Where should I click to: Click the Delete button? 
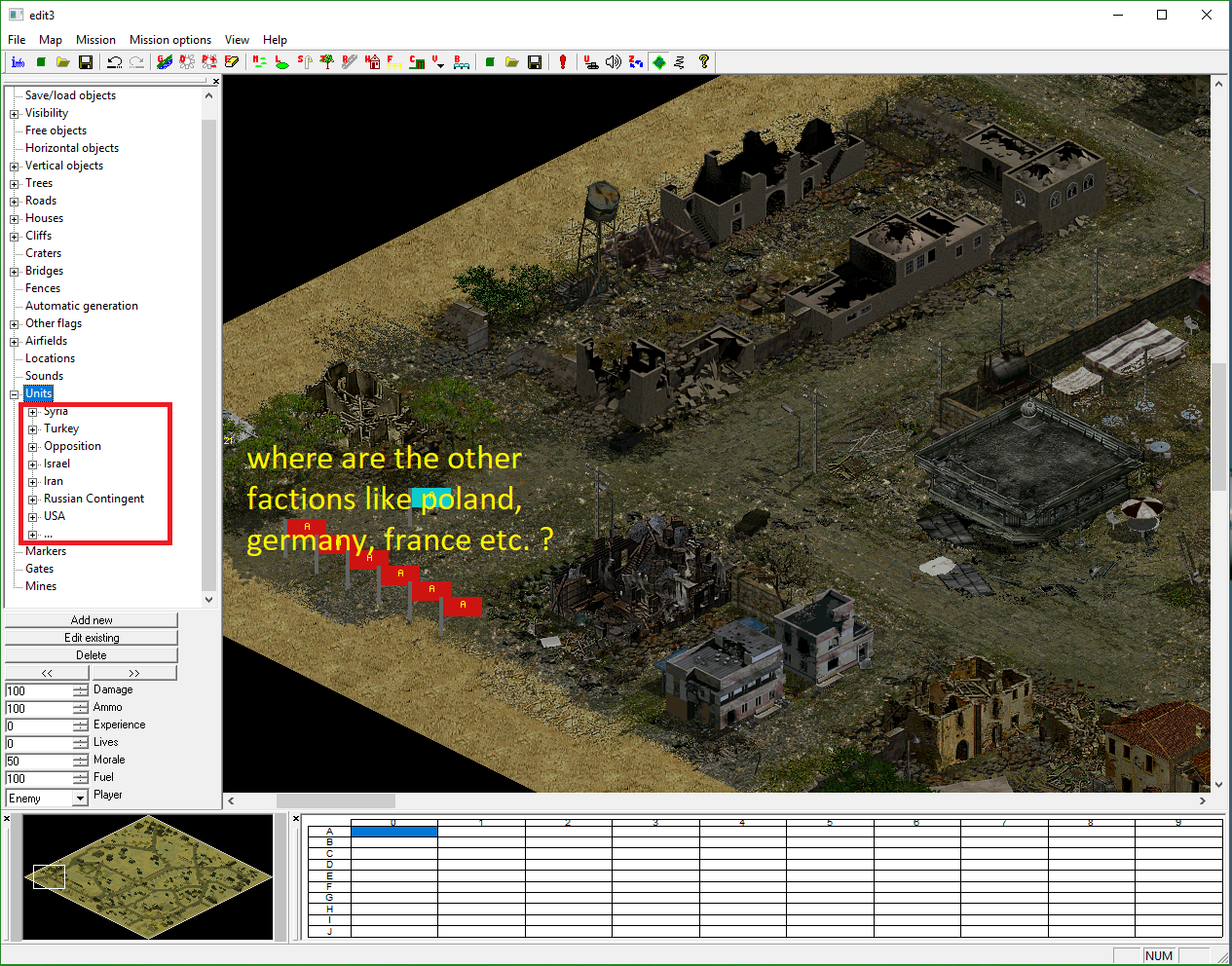(92, 655)
